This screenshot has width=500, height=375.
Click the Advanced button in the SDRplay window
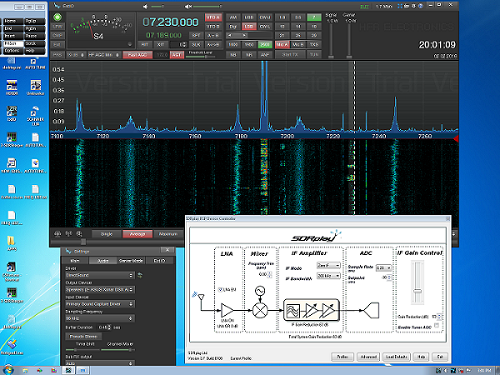368,357
